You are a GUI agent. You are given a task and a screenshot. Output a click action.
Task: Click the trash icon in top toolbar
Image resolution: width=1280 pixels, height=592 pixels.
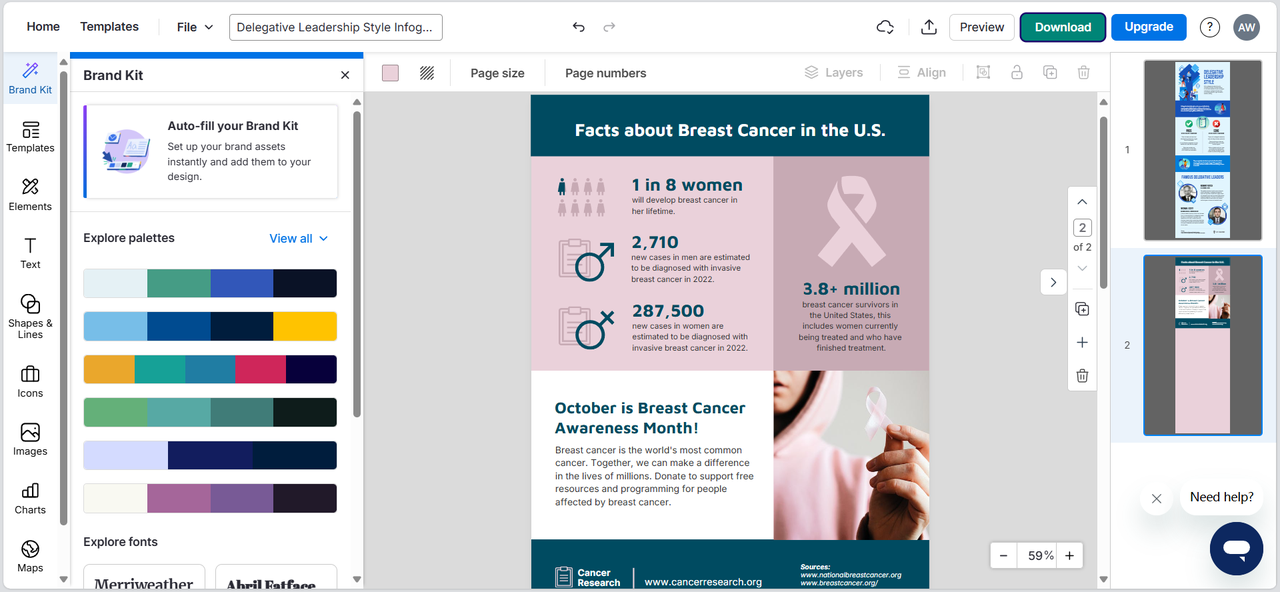point(1083,72)
